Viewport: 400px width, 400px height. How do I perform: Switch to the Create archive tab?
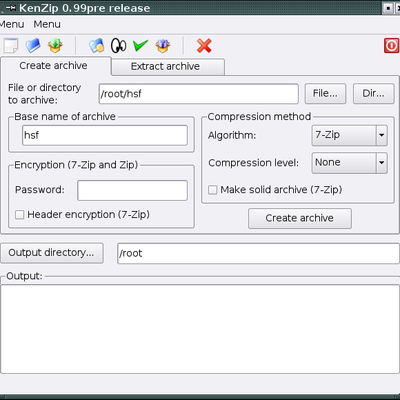coord(56,66)
